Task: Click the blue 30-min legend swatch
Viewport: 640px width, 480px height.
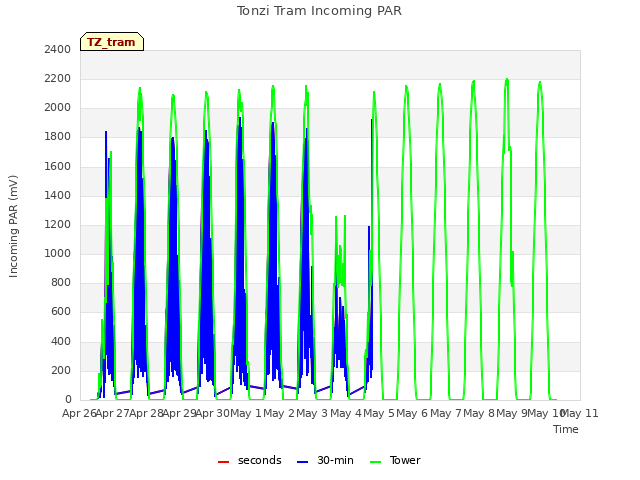Action: pos(302,462)
